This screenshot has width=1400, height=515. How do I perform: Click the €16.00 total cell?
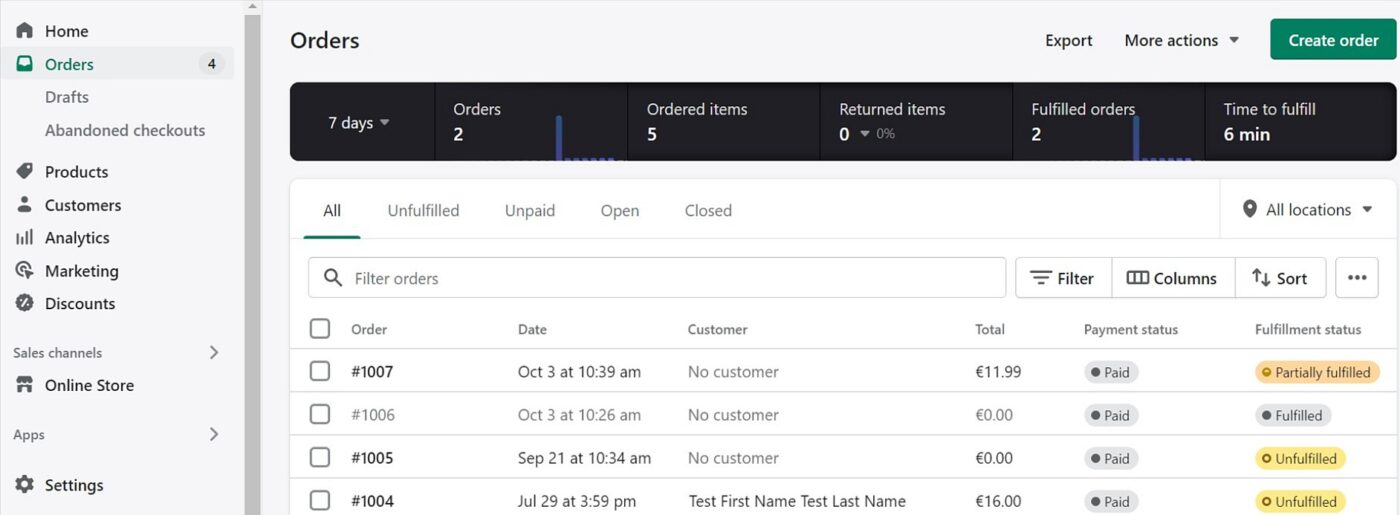tap(998, 501)
